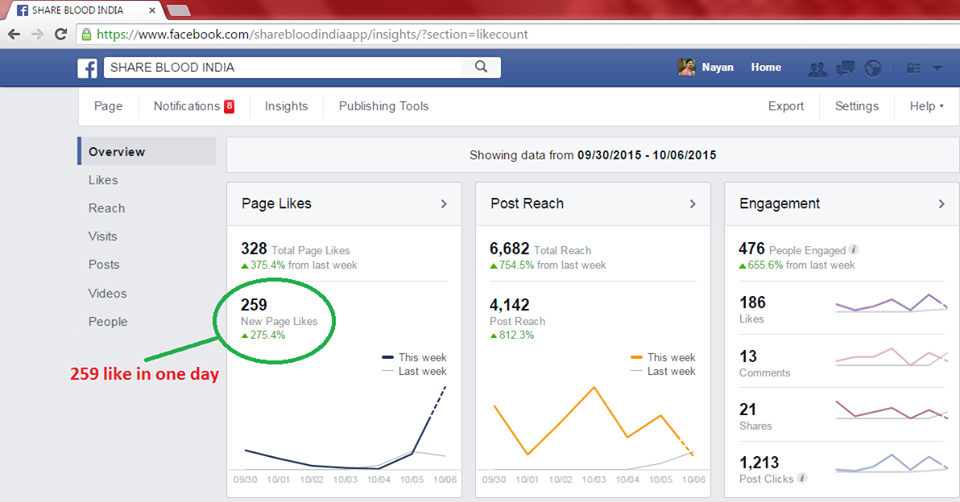Click the privacy shortcuts lock icon
Image resolution: width=960 pixels, height=502 pixels.
pyautogui.click(x=913, y=68)
